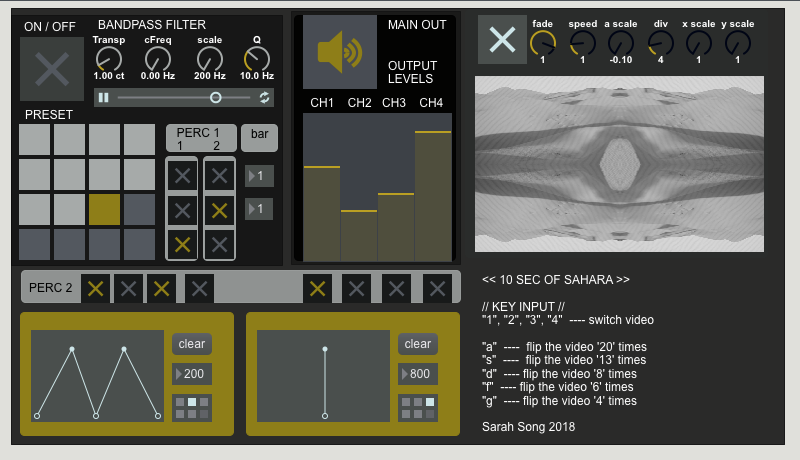
Task: Click the top point of the vertical-line envelope
Action: tap(325, 349)
